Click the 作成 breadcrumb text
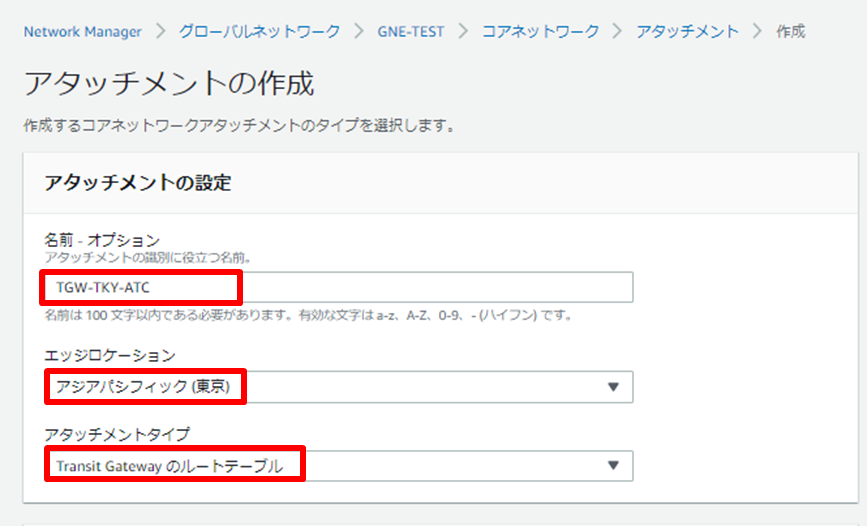The image size is (867, 526). (x=791, y=32)
